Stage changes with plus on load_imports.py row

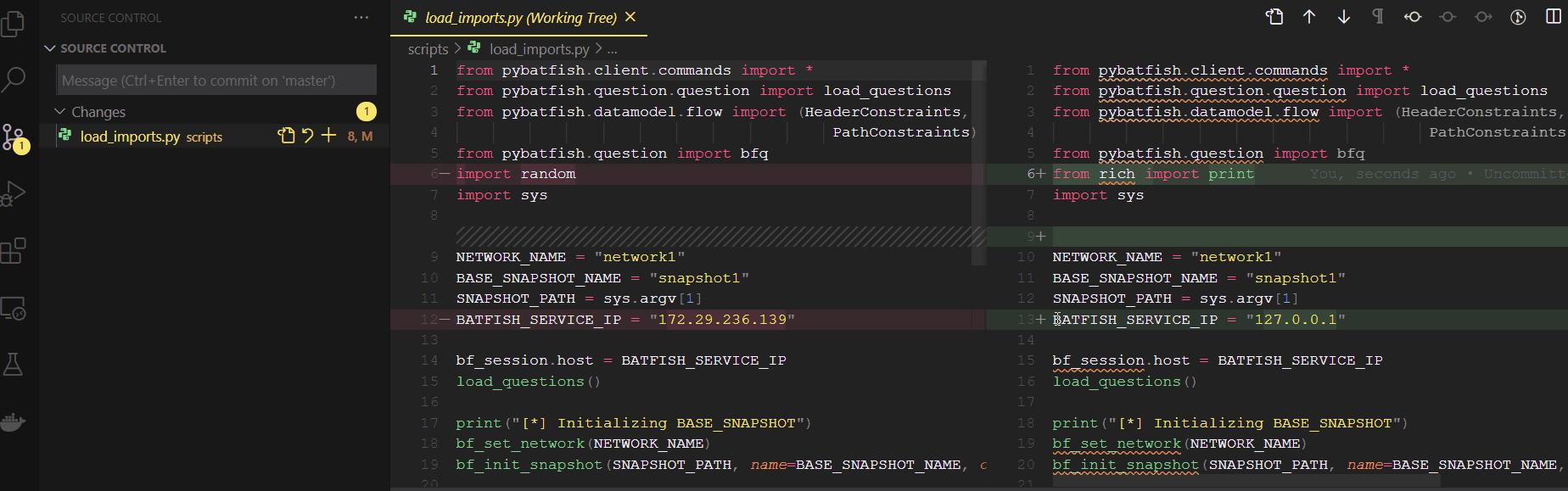(x=328, y=136)
